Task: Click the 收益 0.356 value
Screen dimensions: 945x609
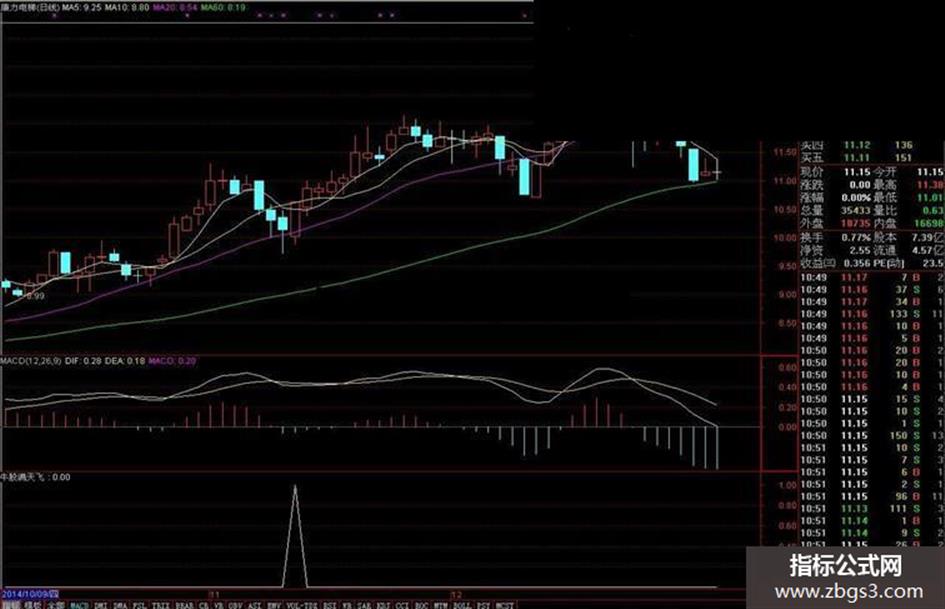Action: click(857, 263)
